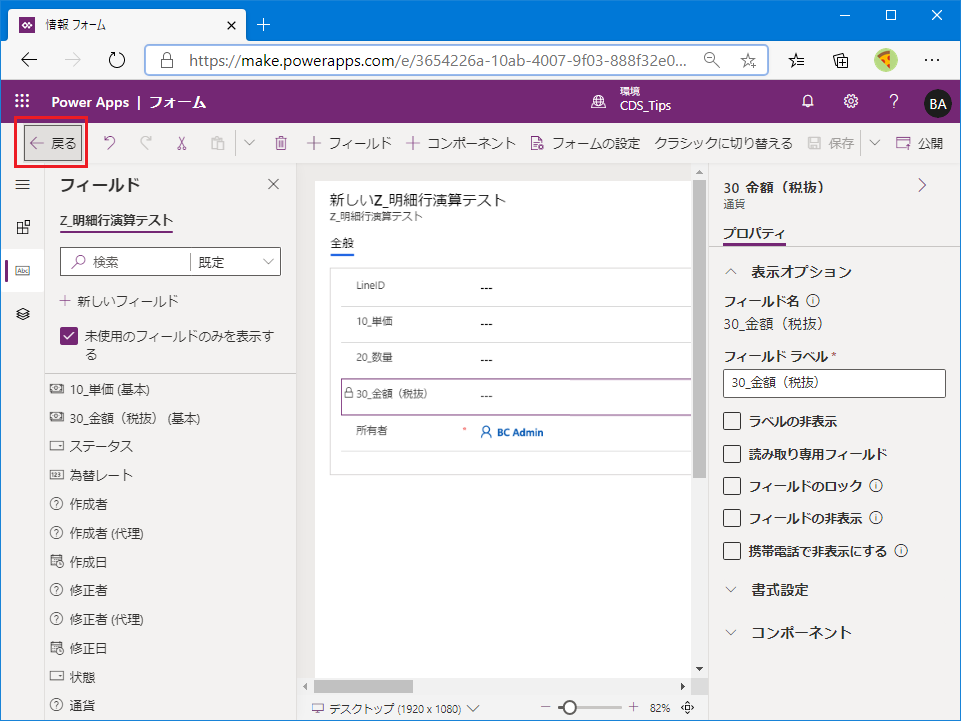Open the notifications bell
The height and width of the screenshot is (721, 961).
pyautogui.click(x=808, y=101)
